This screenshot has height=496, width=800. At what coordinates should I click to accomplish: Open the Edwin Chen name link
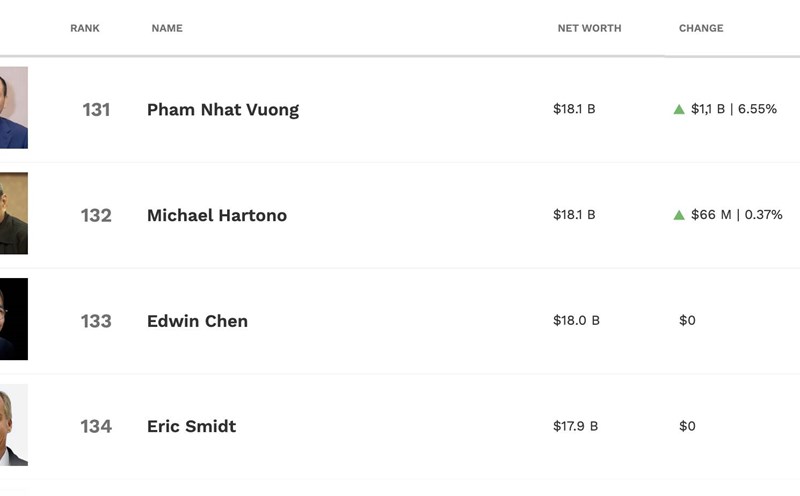(x=197, y=321)
